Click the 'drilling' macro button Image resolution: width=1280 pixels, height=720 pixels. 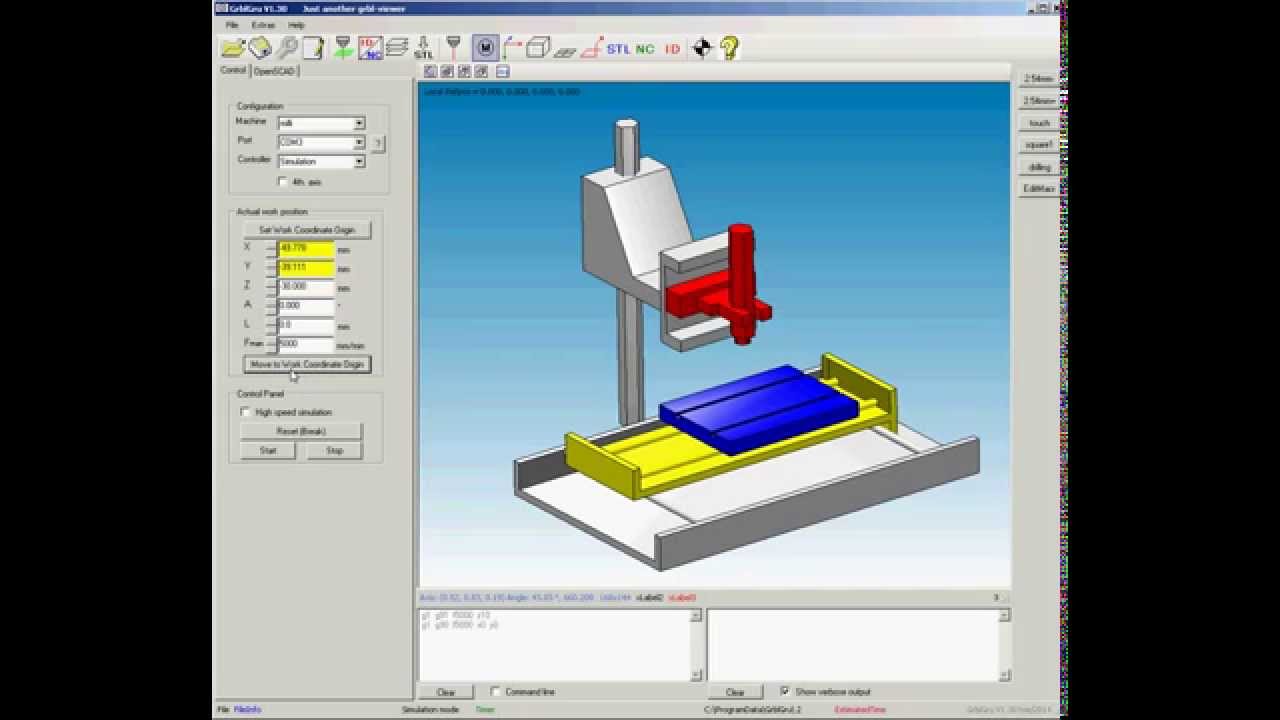point(1039,167)
